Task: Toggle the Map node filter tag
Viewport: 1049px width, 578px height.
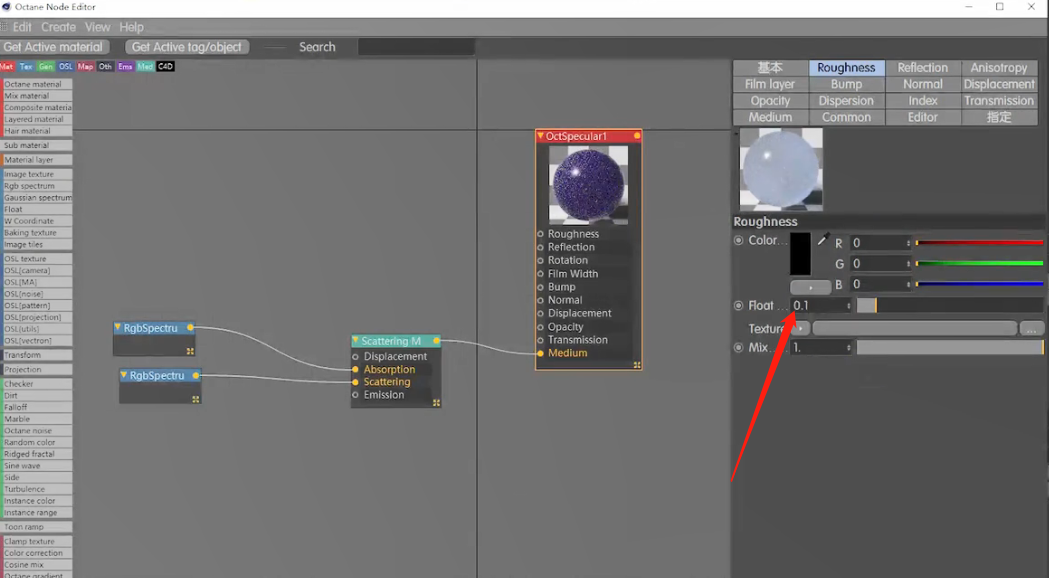Action: point(86,66)
